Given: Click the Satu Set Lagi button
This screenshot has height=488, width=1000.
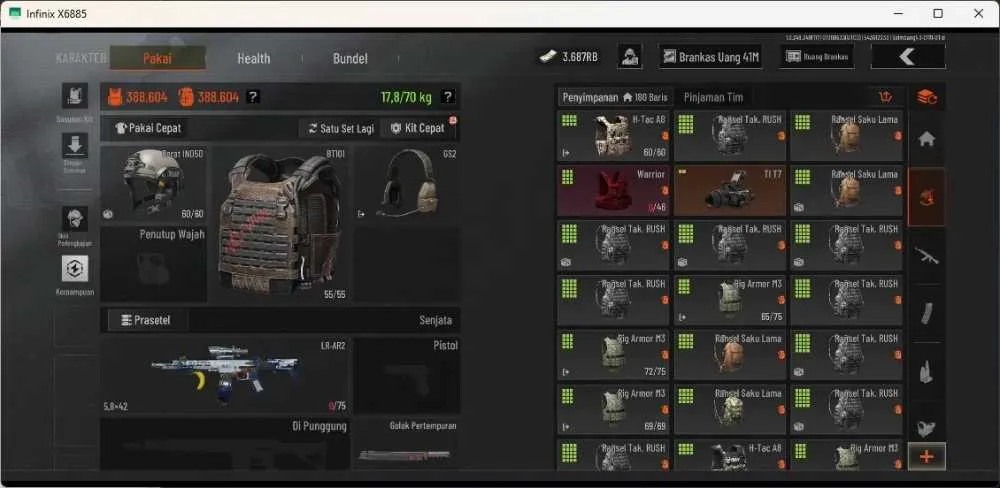Looking at the screenshot, I should coord(341,128).
